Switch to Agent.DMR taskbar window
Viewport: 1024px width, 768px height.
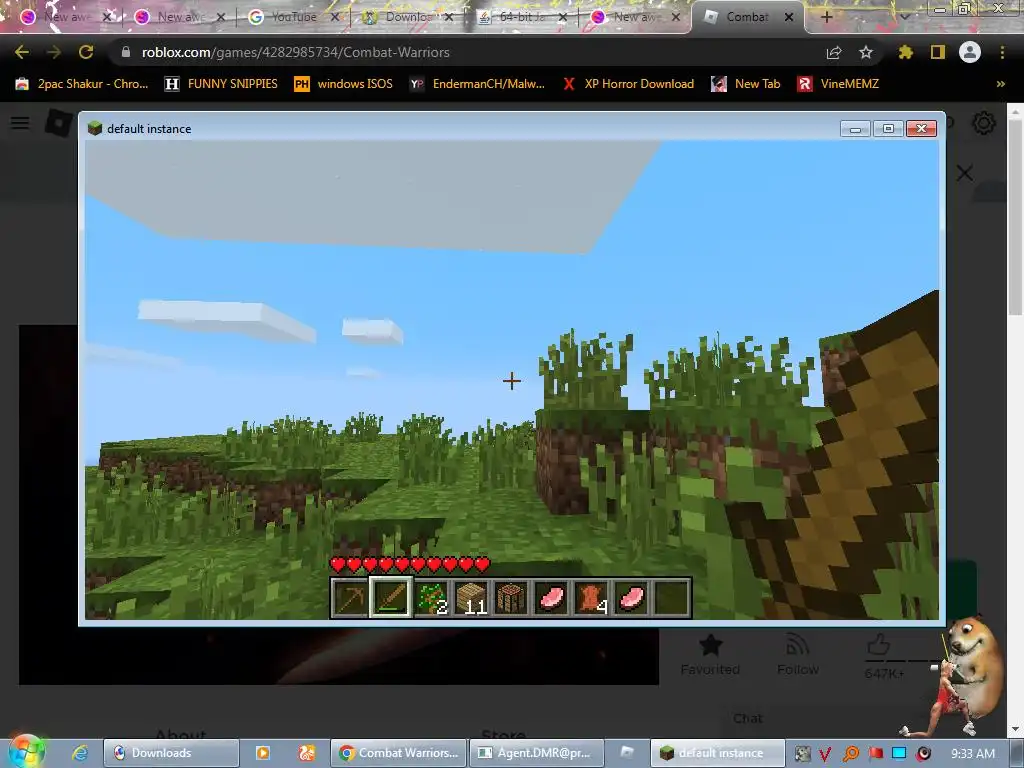(536, 753)
